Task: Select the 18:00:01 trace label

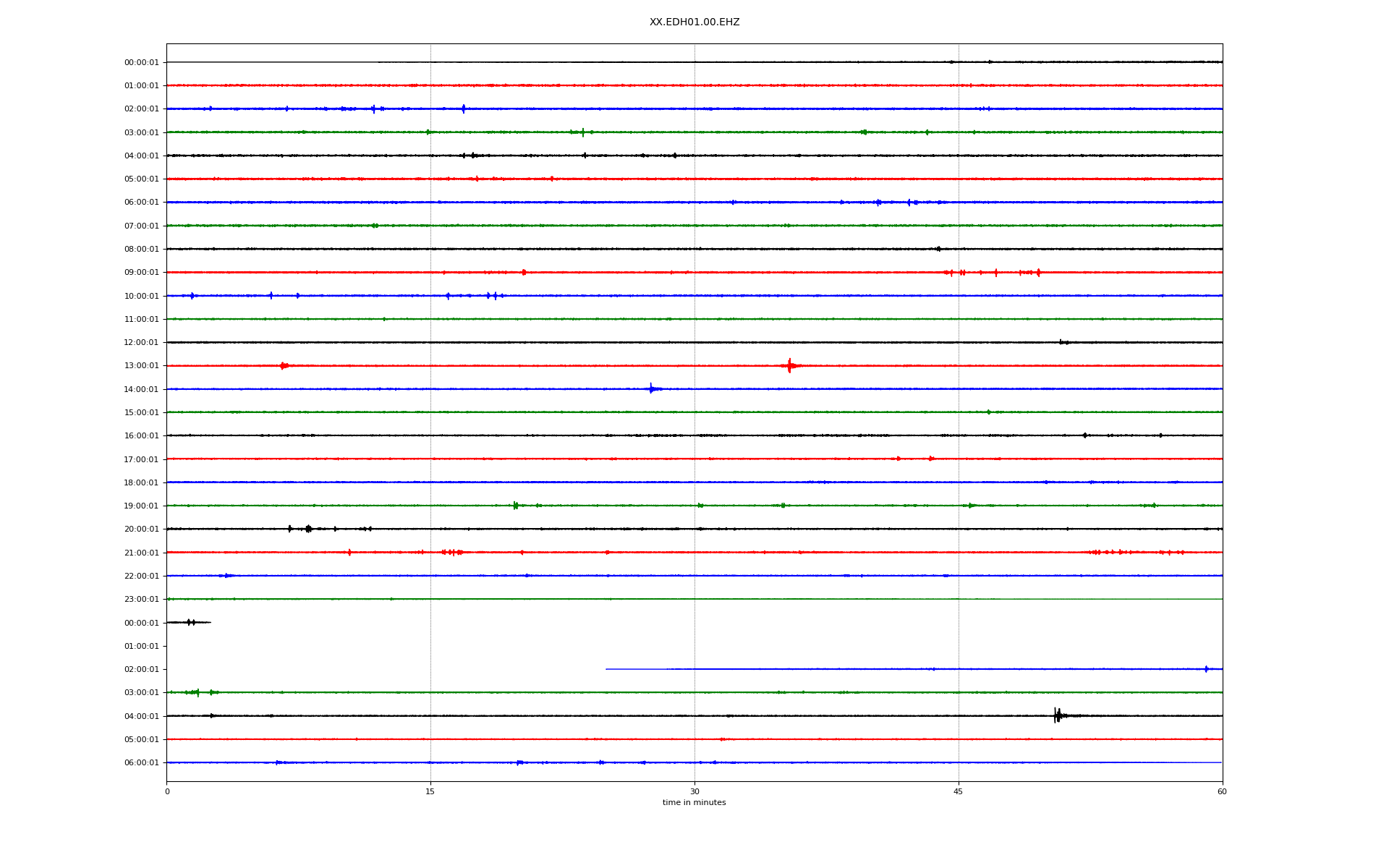Action: pos(141,483)
